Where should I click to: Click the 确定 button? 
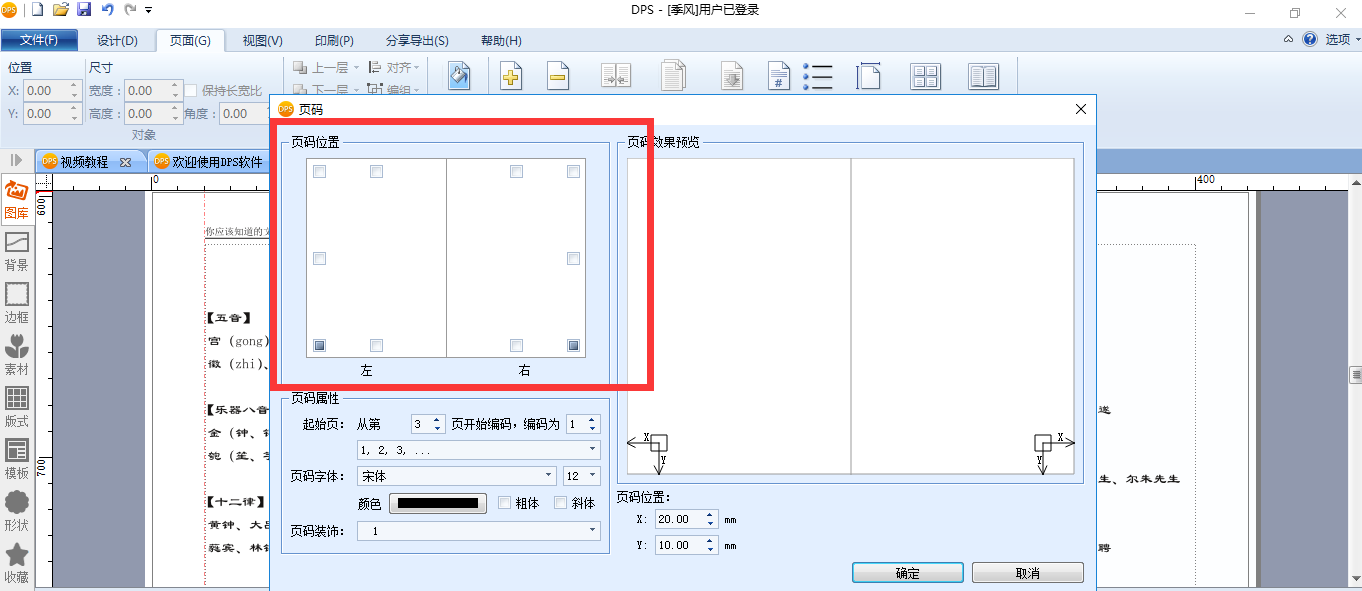[x=908, y=573]
